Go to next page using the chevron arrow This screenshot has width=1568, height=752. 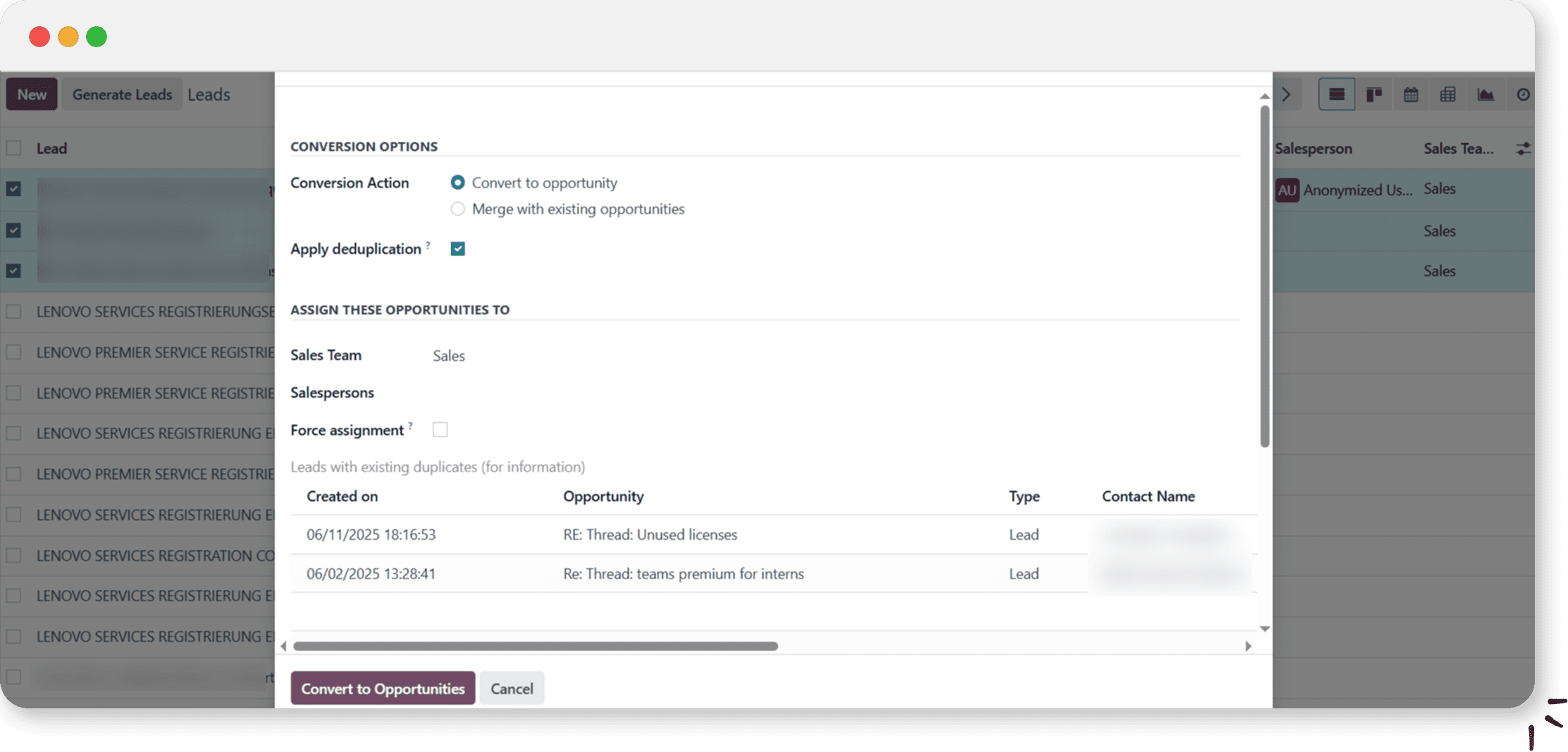(x=1286, y=94)
